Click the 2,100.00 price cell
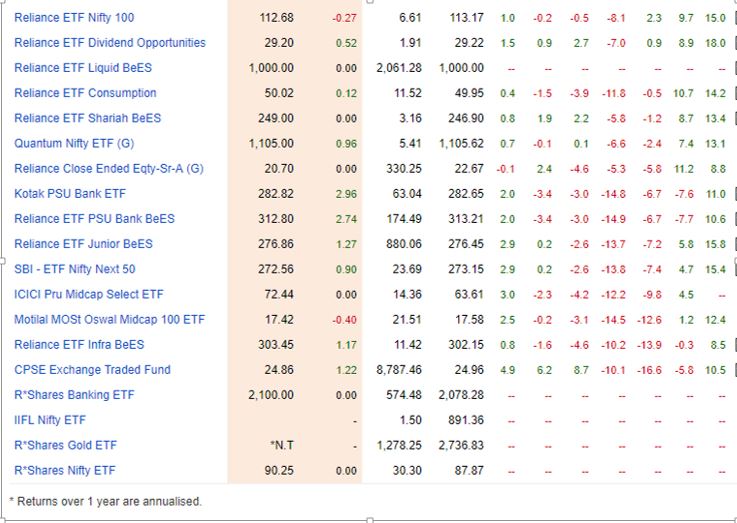Screen dimensions: 737x523 click(x=270, y=395)
